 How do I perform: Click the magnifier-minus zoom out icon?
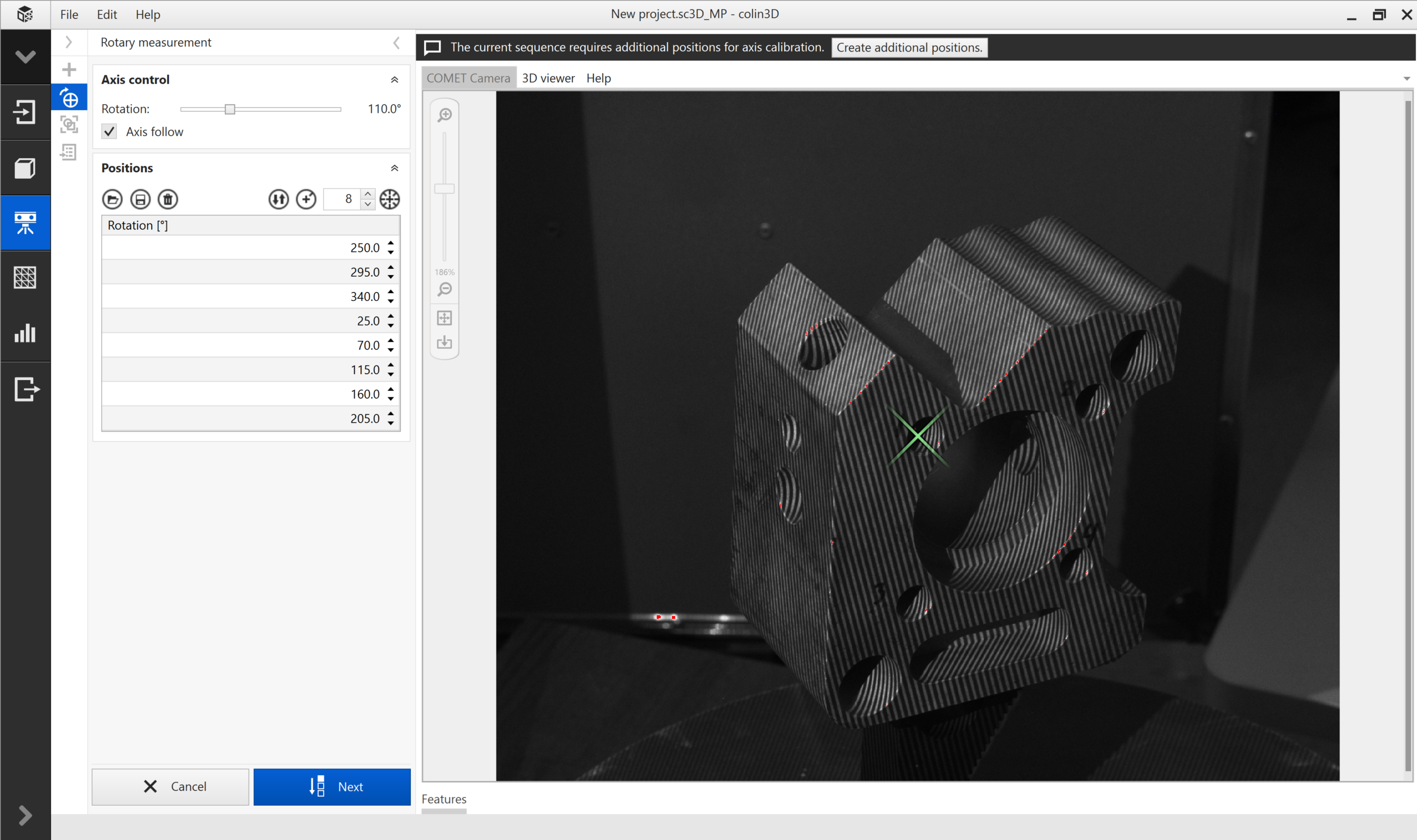coord(444,290)
